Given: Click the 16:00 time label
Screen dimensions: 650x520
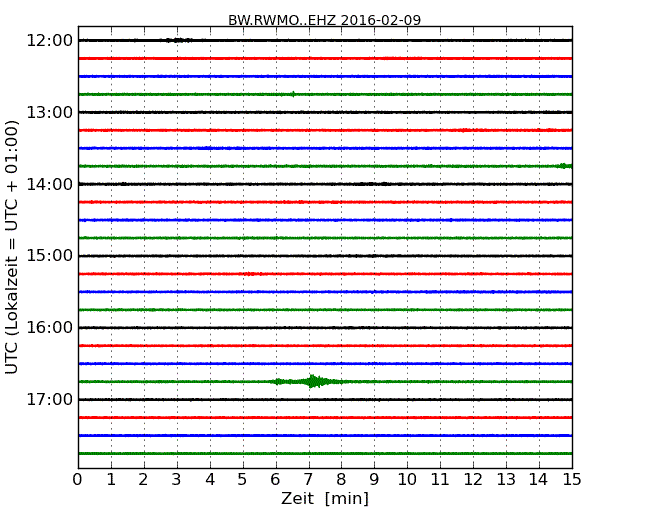Looking at the screenshot, I should [49, 328].
